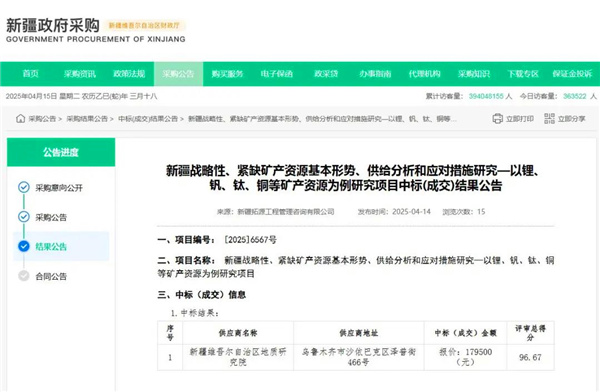The height and width of the screenshot is (392, 600).
Task: Click the 评审总得分 column header
Action: tap(530, 333)
